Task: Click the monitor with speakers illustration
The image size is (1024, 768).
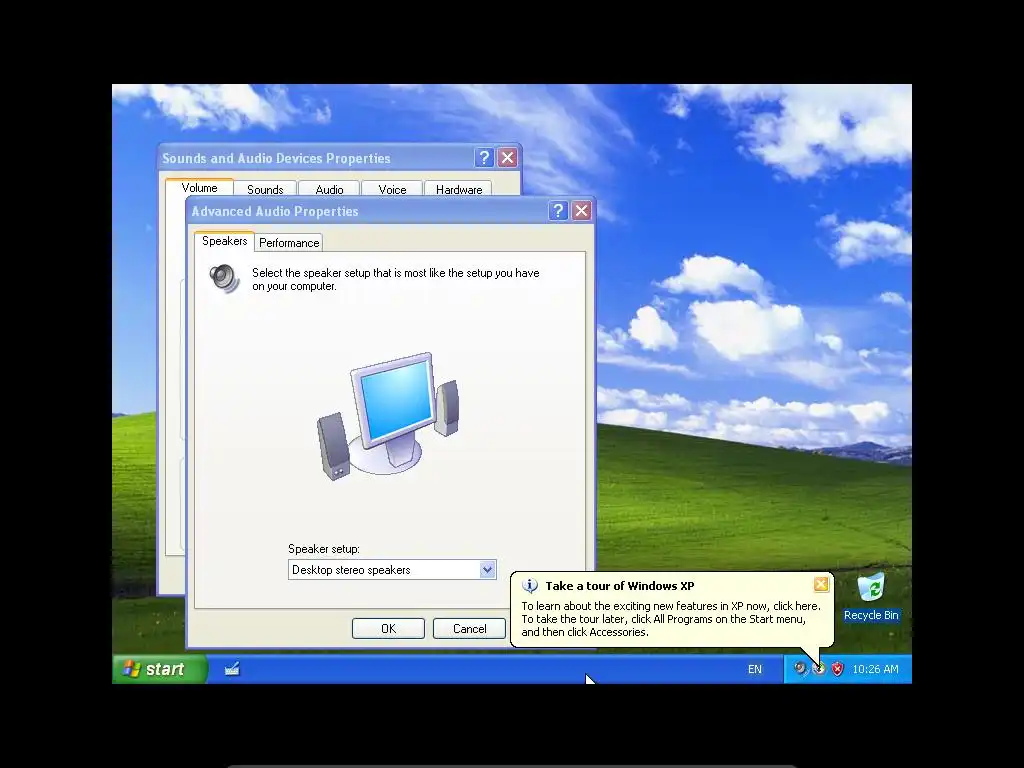Action: point(388,416)
